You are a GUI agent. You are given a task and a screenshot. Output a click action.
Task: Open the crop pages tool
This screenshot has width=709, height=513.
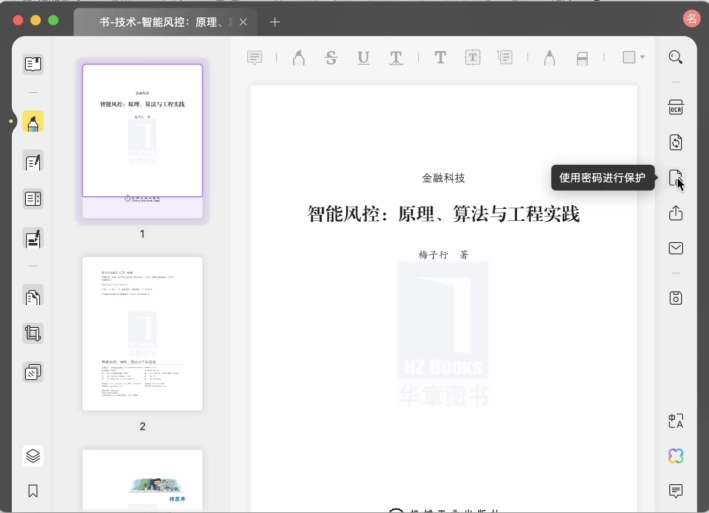point(33,334)
